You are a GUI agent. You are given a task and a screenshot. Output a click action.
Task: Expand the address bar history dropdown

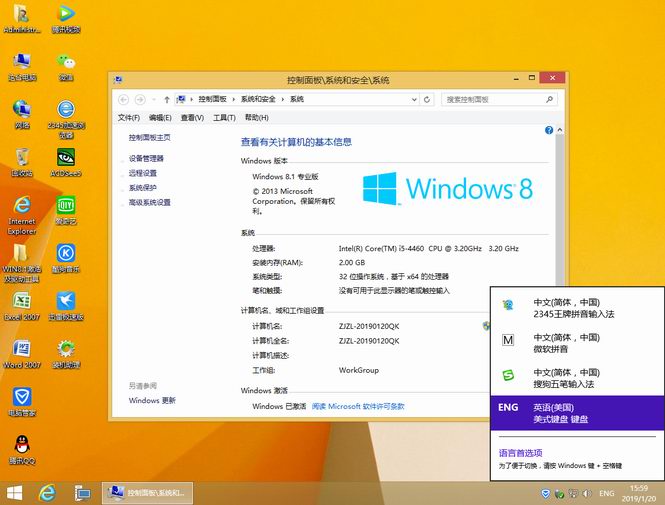[413, 99]
